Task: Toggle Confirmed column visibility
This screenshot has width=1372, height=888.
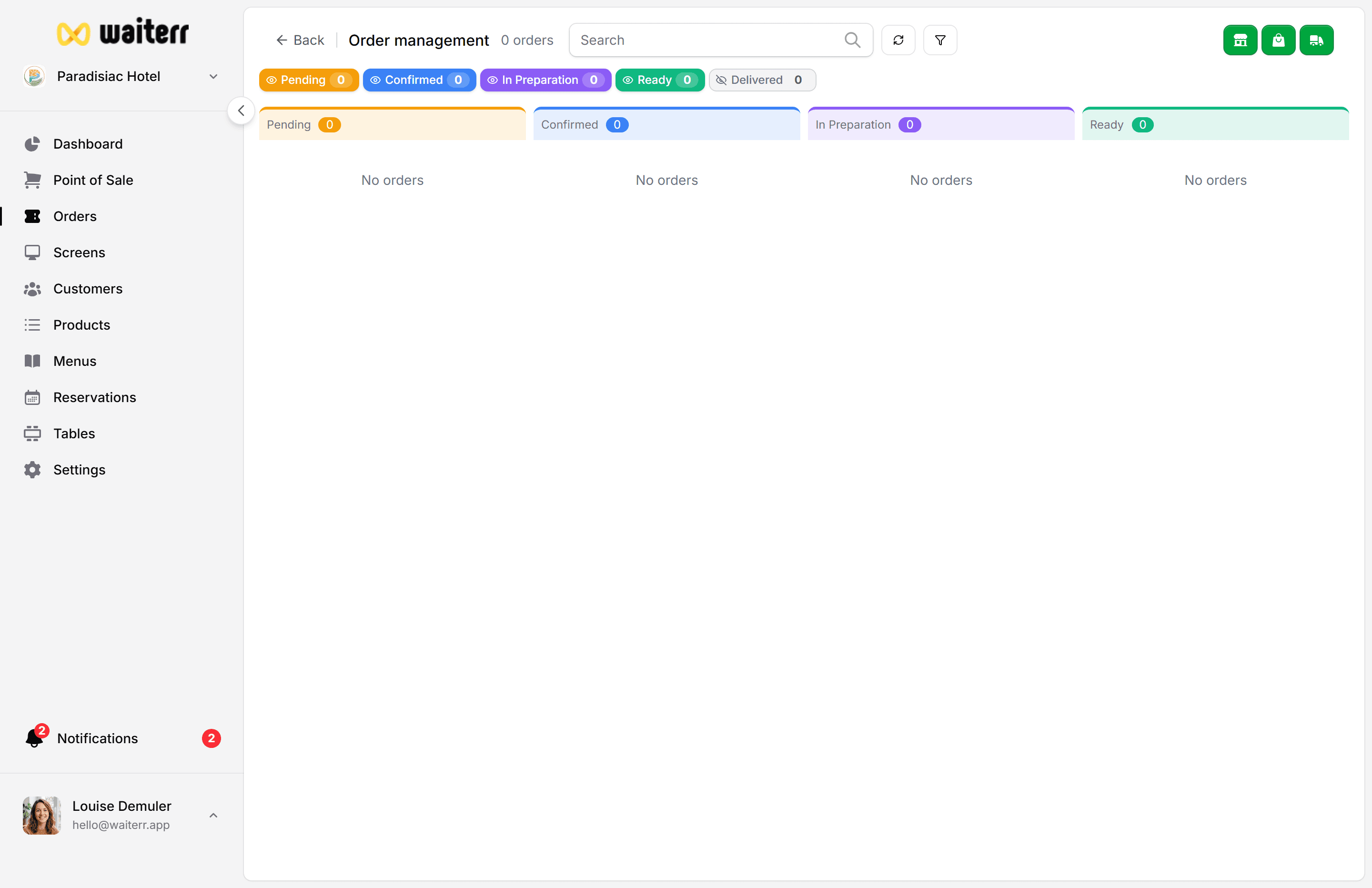Action: point(419,80)
